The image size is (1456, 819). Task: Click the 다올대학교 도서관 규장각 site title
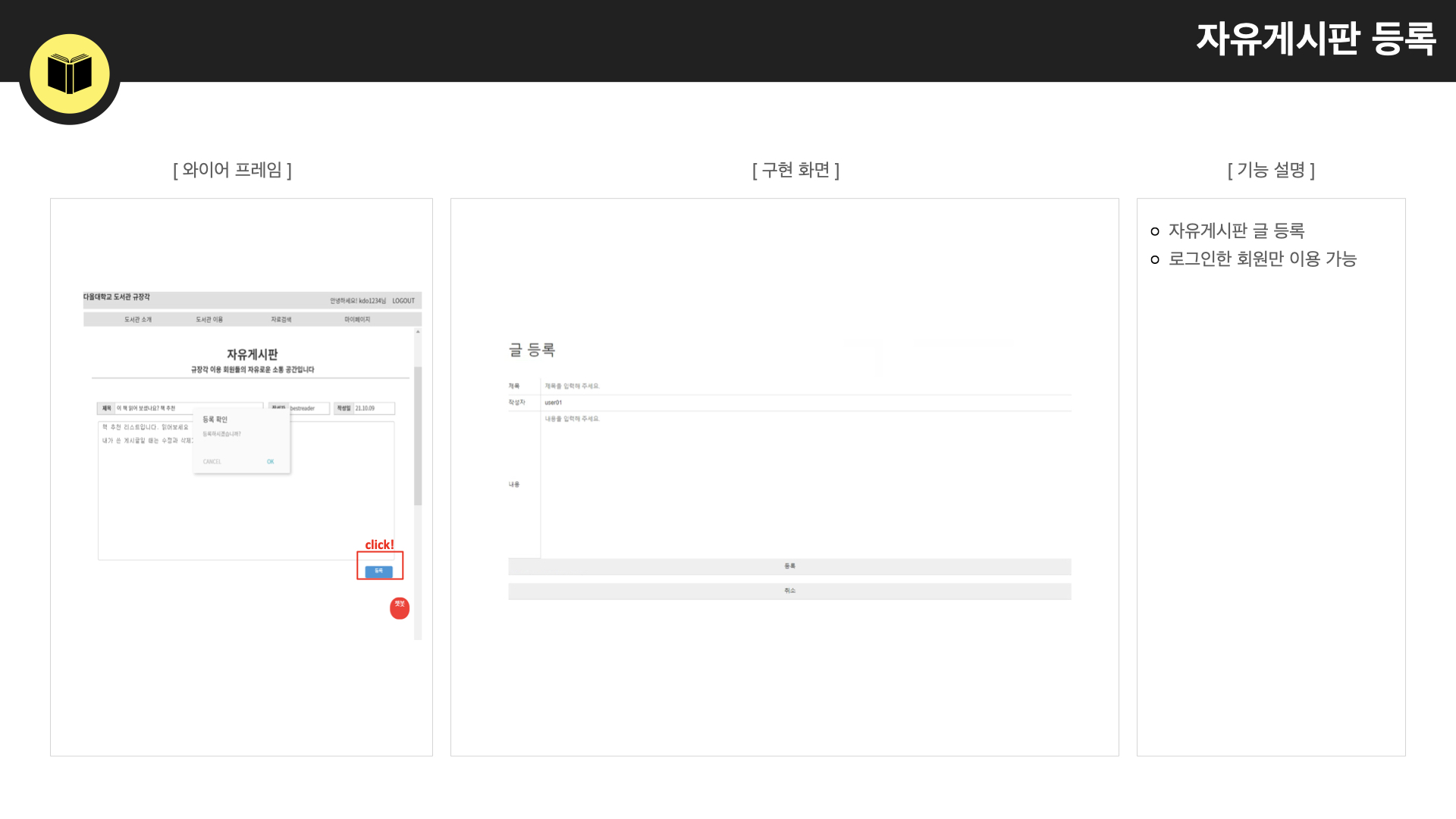(117, 297)
